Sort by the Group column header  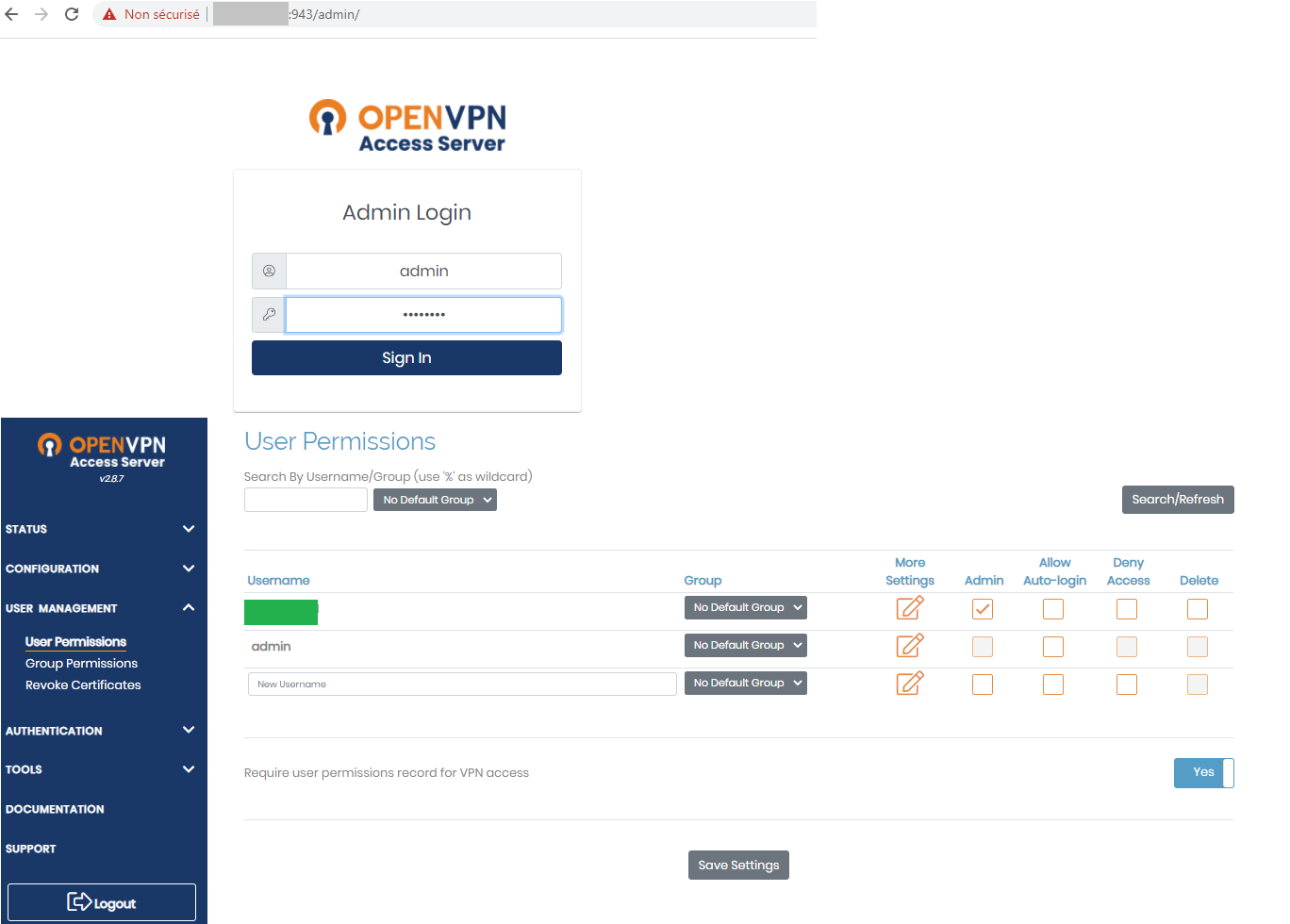703,581
